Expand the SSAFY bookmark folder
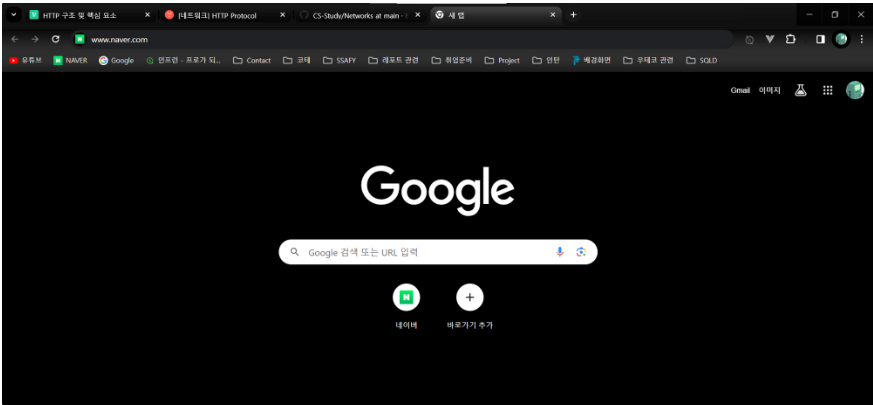Image resolution: width=873 pixels, height=405 pixels. (340, 61)
